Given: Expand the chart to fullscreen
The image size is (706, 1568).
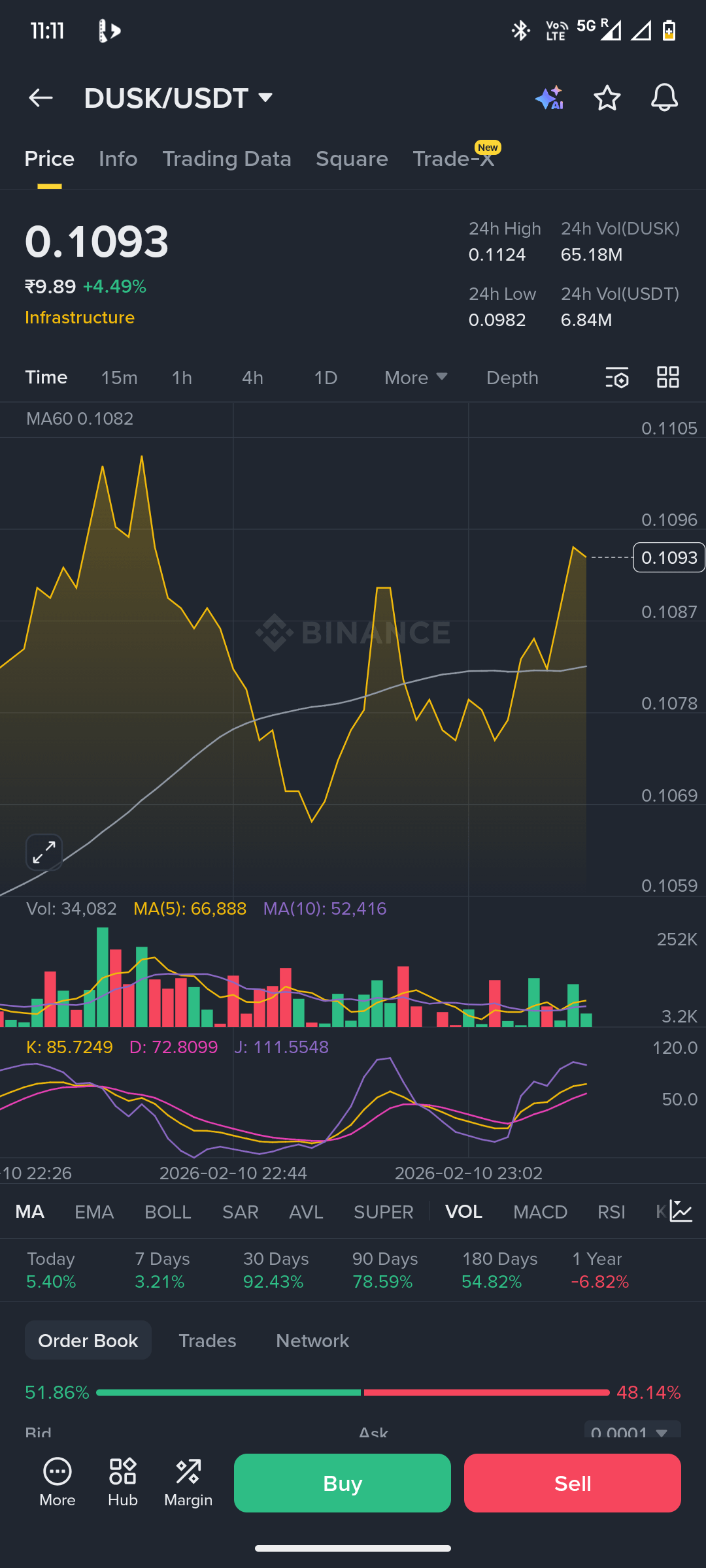Looking at the screenshot, I should (44, 853).
